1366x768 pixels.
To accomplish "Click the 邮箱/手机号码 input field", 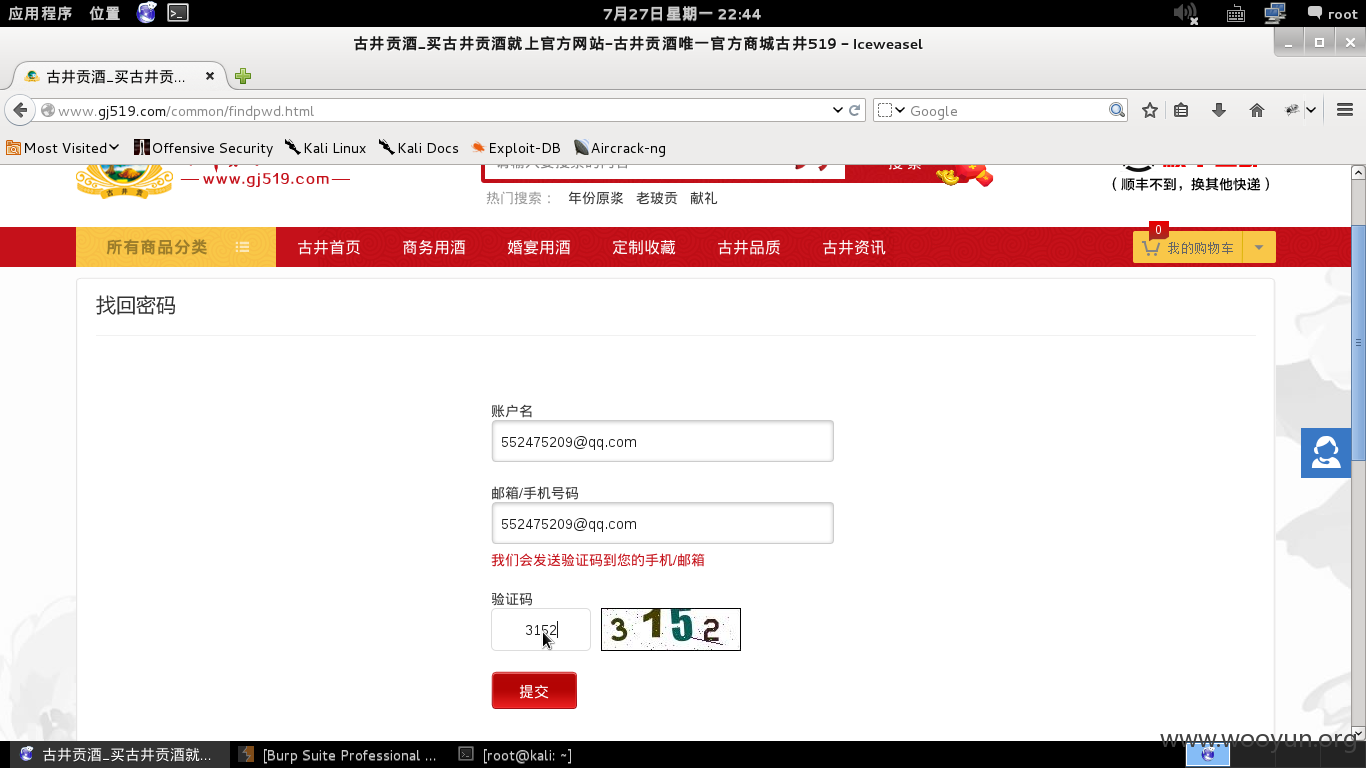I will [x=662, y=523].
